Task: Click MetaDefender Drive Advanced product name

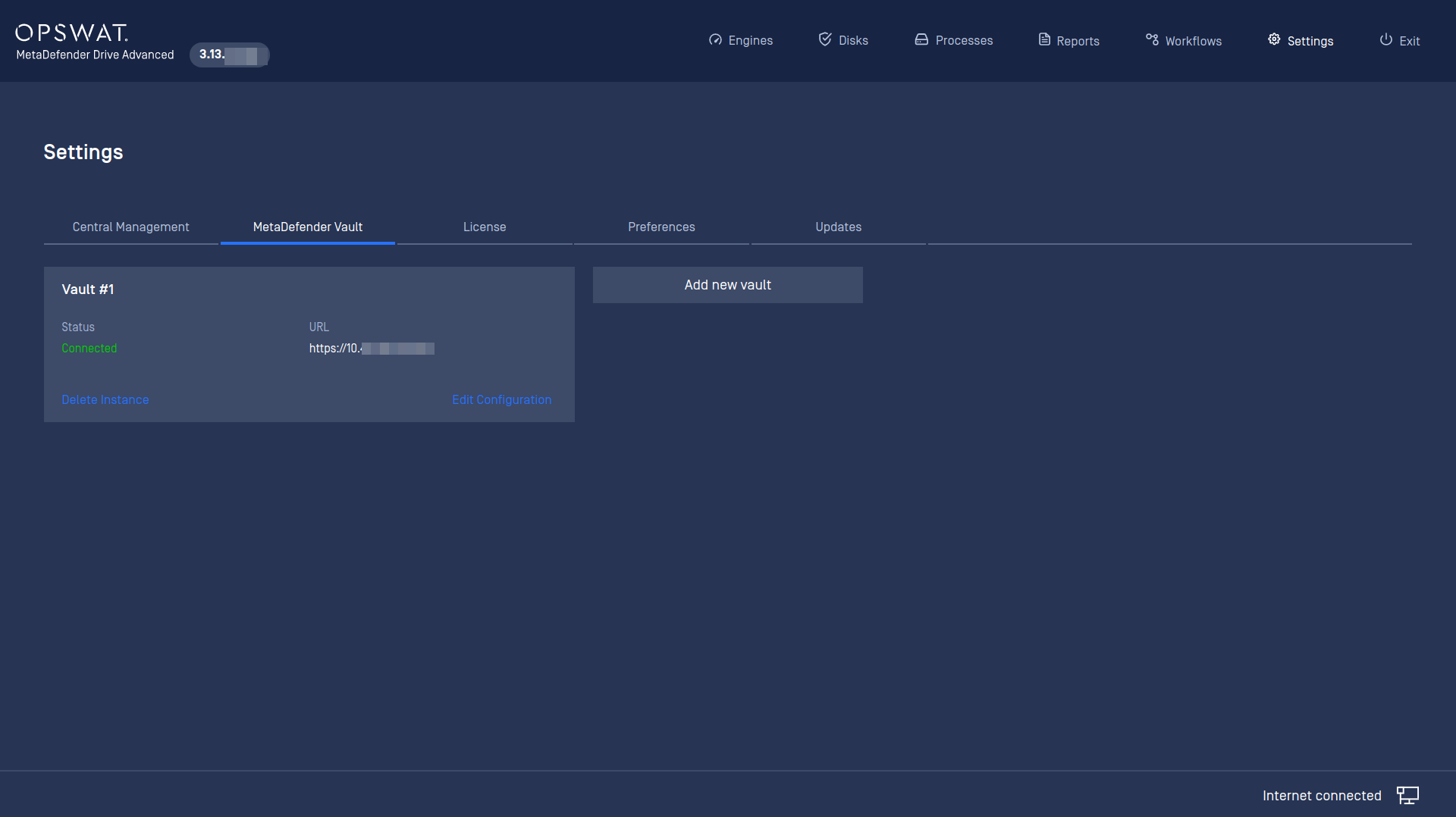Action: 96,55
